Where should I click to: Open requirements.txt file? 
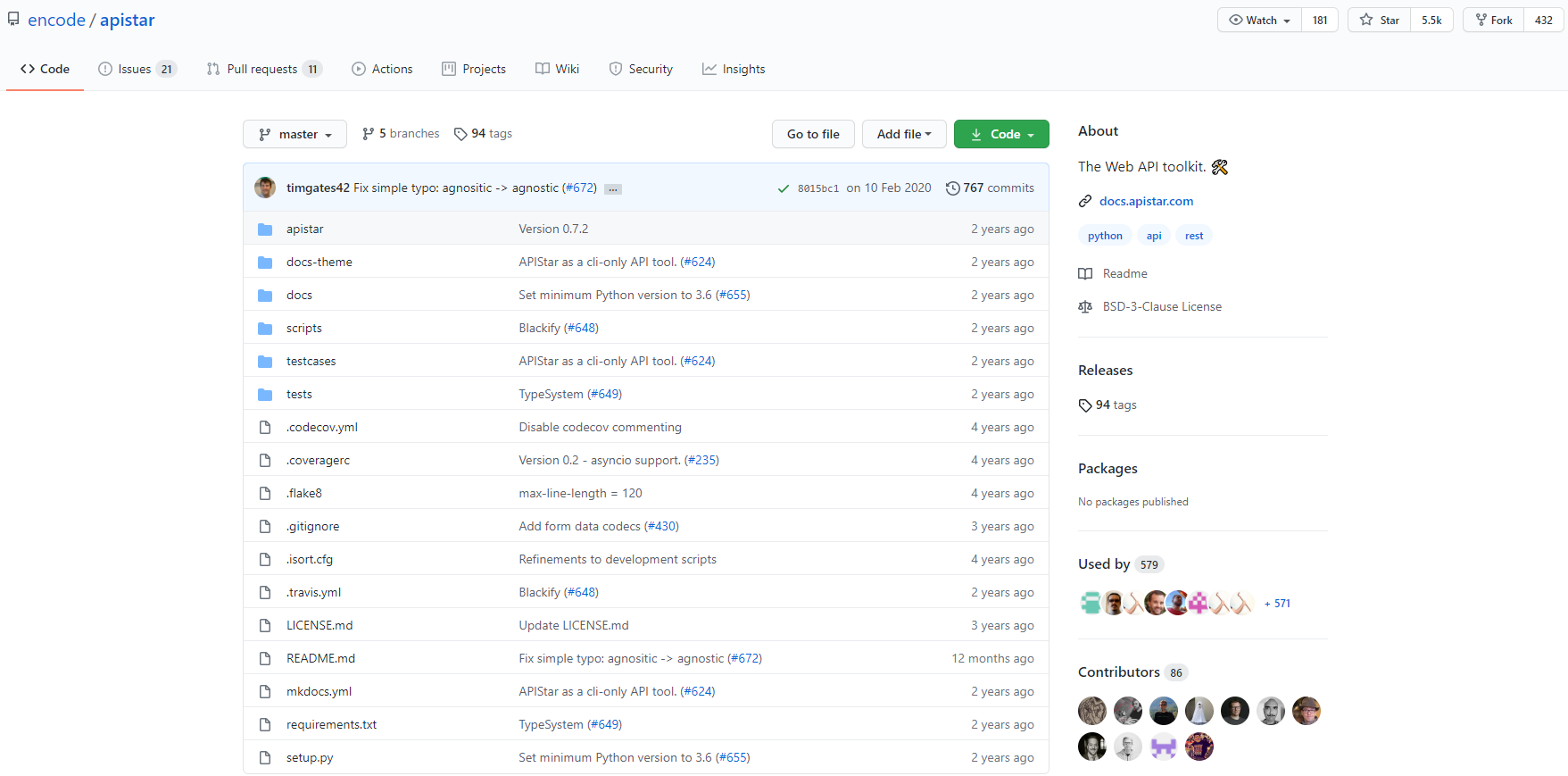331,725
